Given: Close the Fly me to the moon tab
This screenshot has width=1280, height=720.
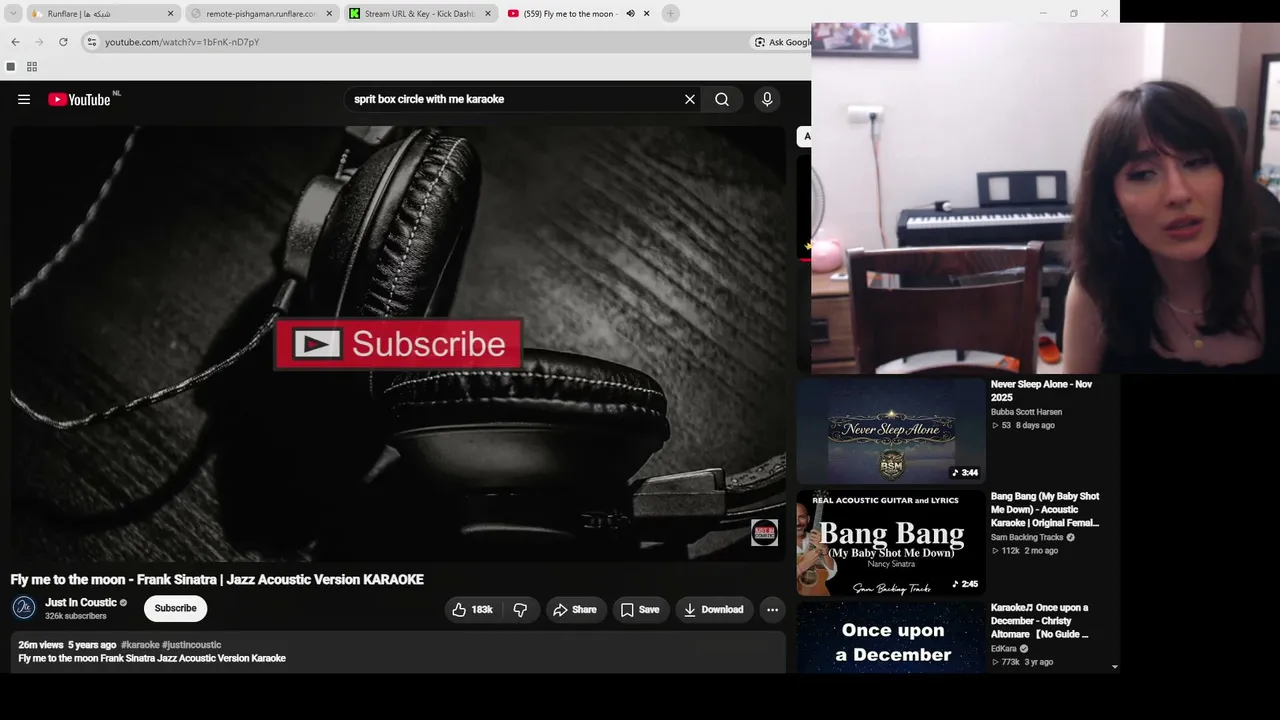Looking at the screenshot, I should pos(646,14).
